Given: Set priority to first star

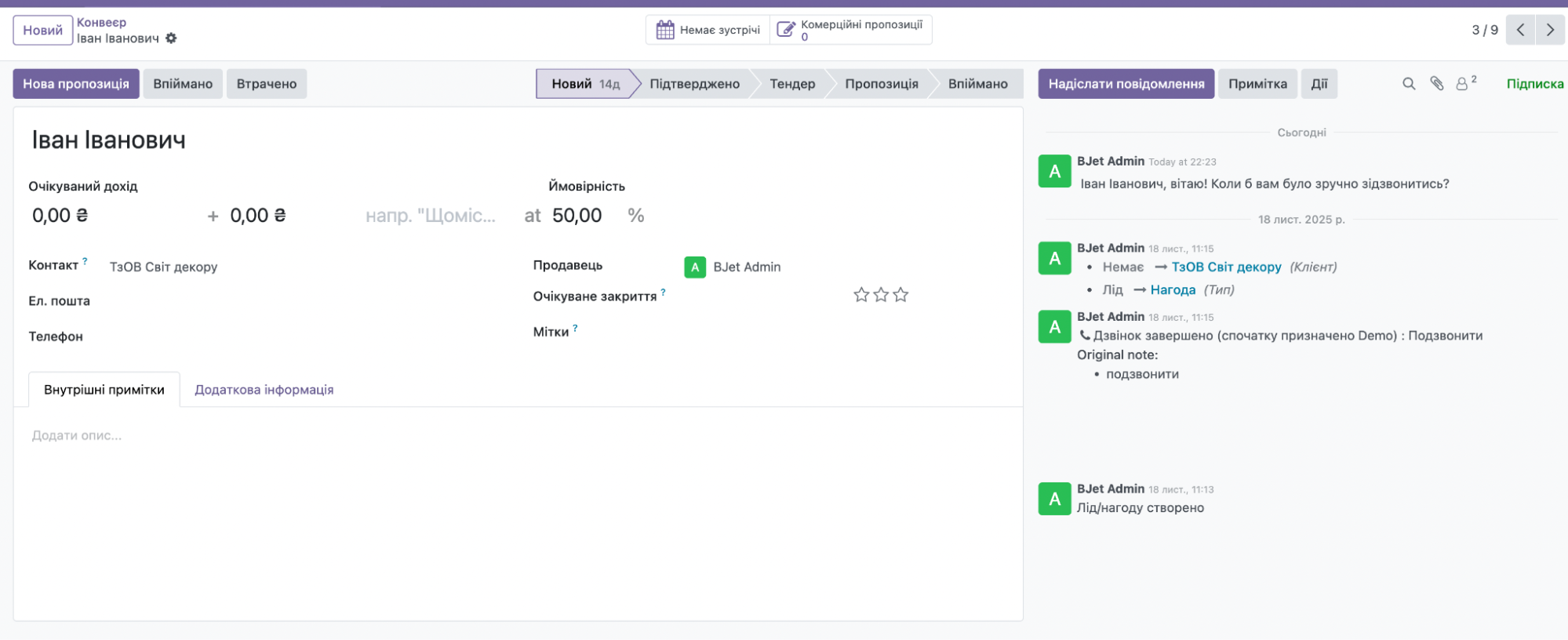Looking at the screenshot, I should (x=861, y=295).
